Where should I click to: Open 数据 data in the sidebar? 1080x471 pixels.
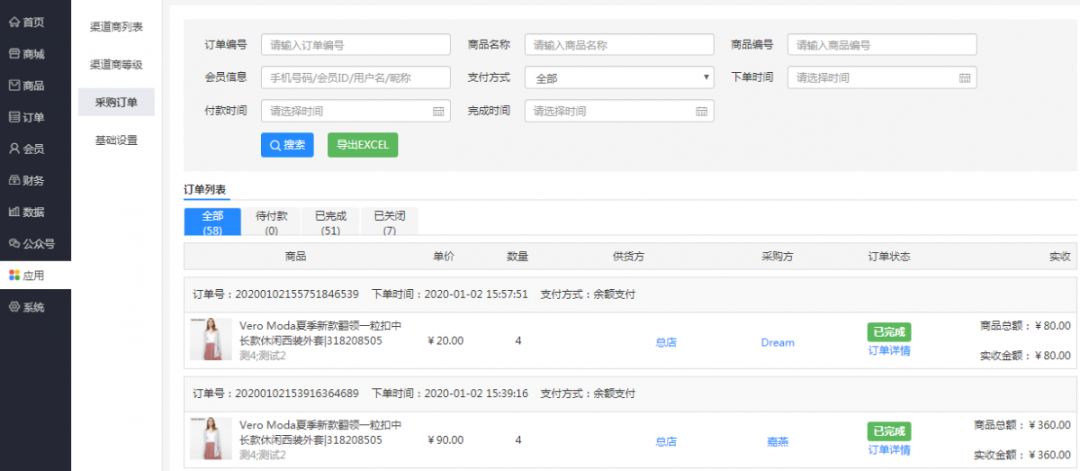click(x=28, y=212)
